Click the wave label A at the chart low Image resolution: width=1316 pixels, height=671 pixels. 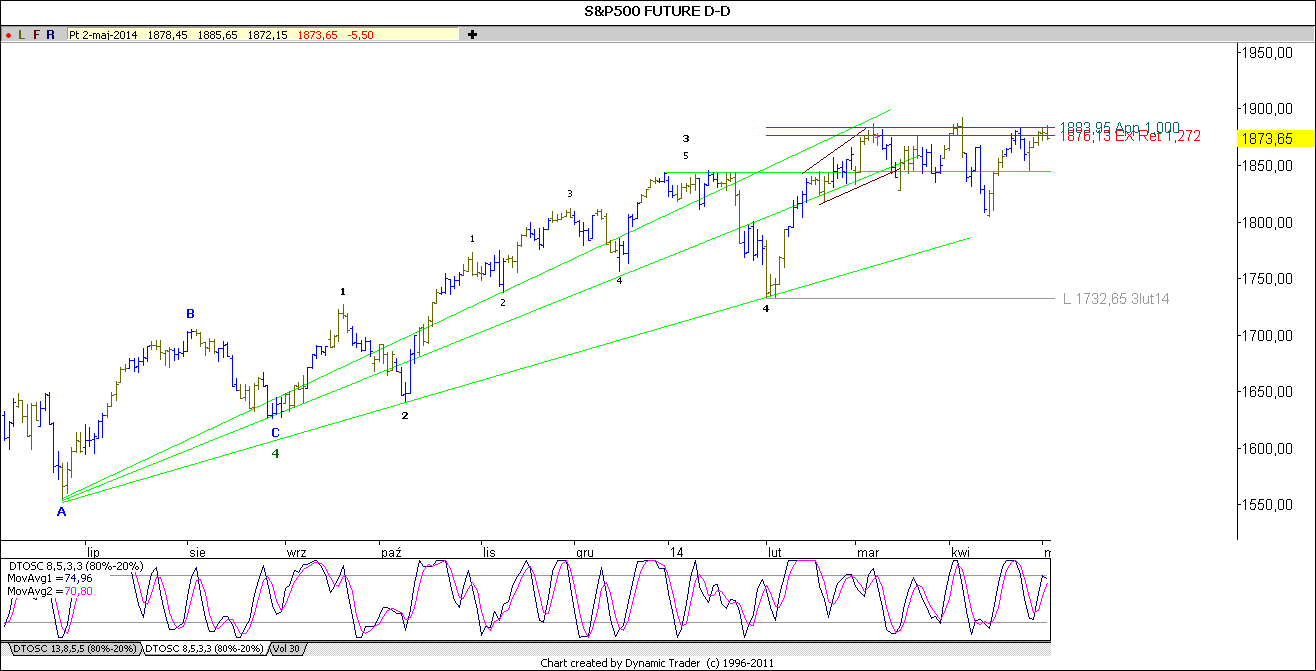(59, 512)
